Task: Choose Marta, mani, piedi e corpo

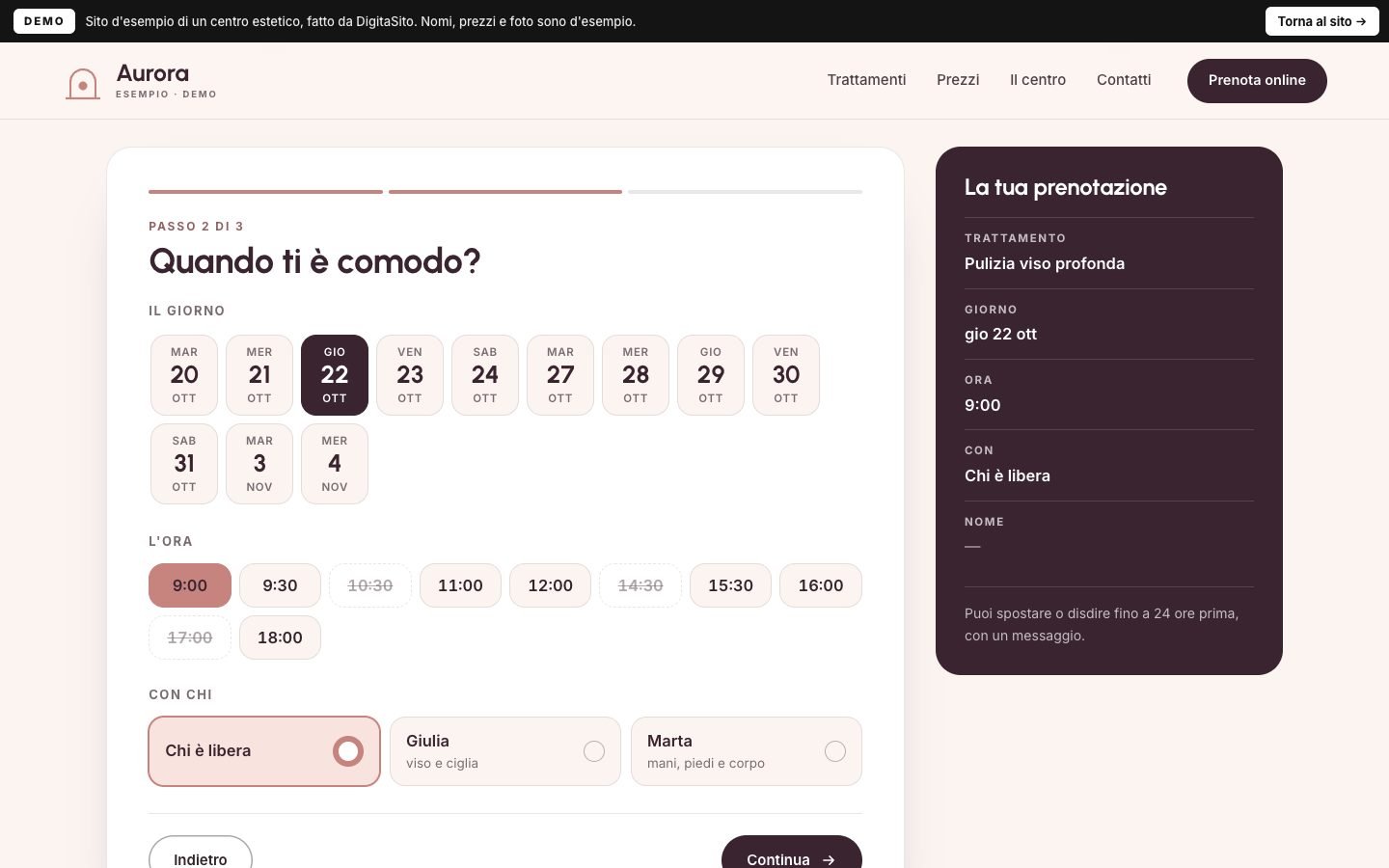Action: (747, 751)
